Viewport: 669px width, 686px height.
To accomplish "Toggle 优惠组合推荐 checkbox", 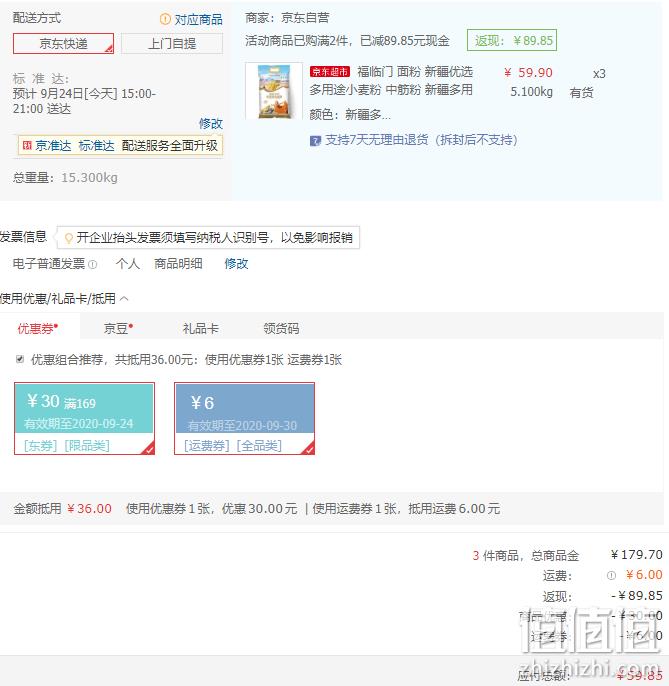I will [20, 359].
